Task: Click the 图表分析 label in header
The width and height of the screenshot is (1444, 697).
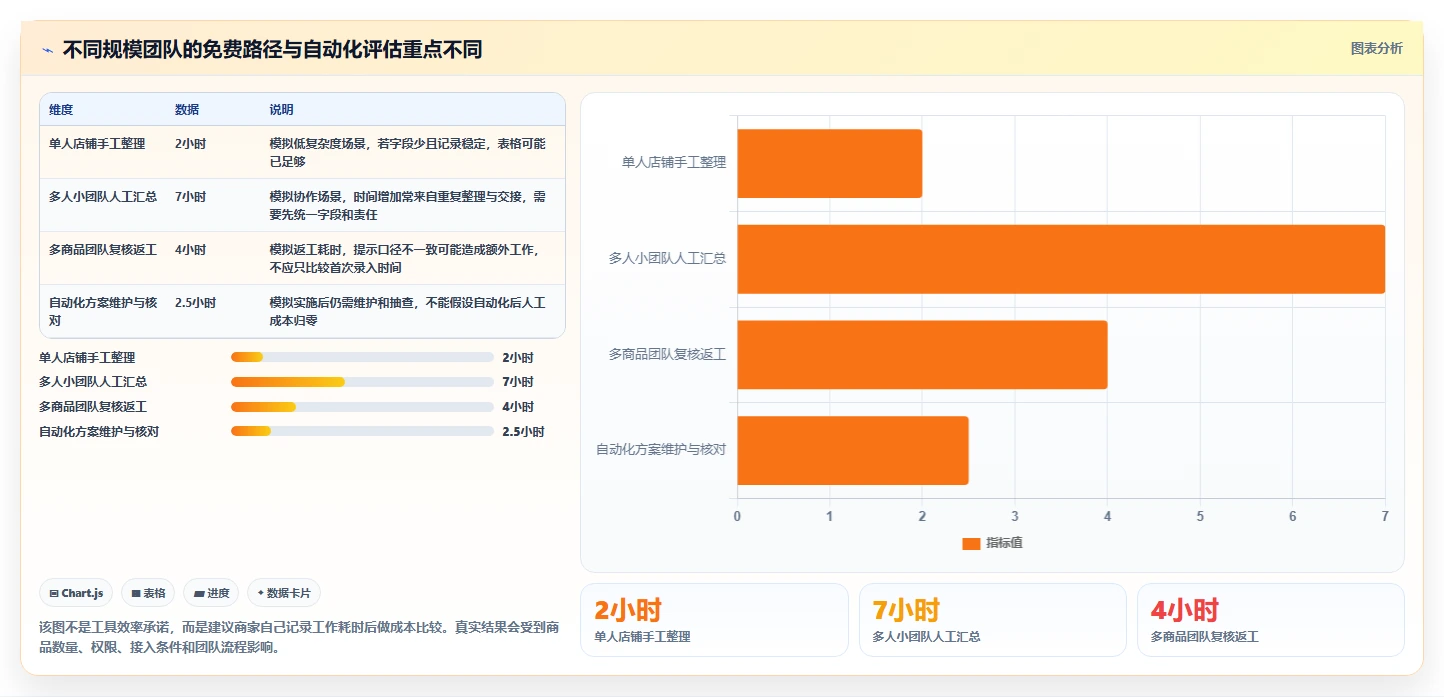Action: point(1376,48)
